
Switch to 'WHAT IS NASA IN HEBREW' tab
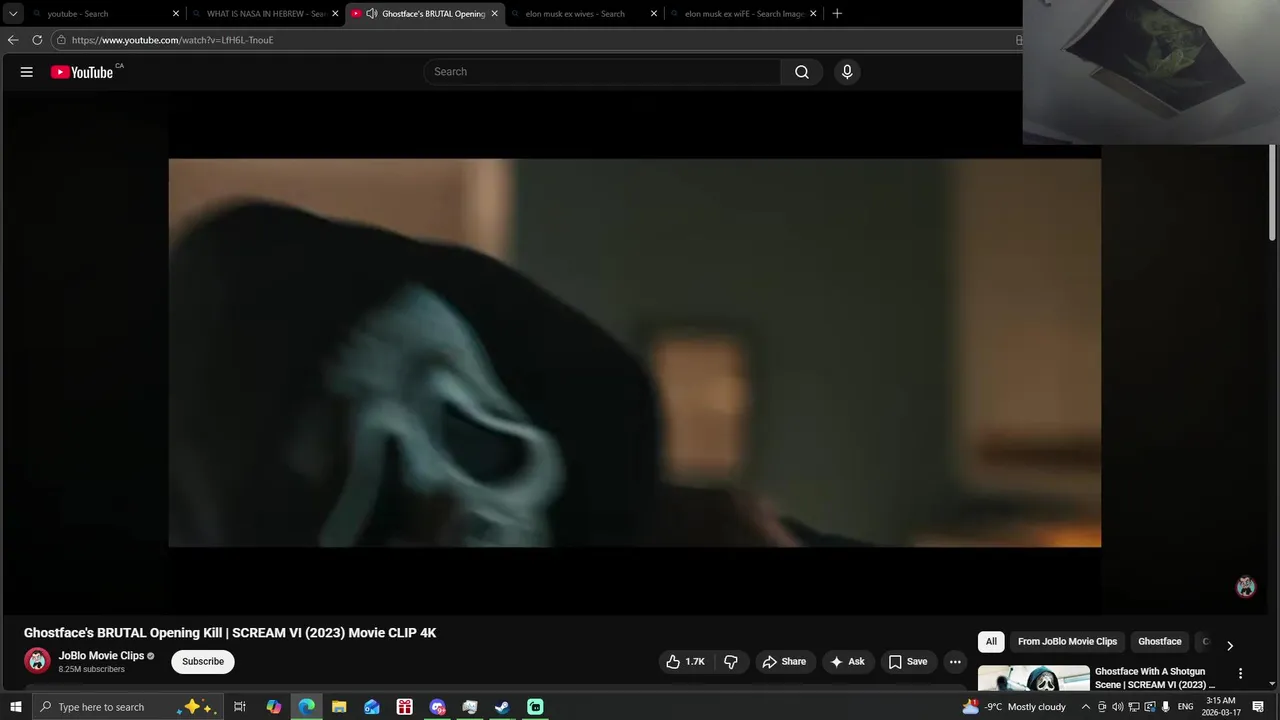265,14
